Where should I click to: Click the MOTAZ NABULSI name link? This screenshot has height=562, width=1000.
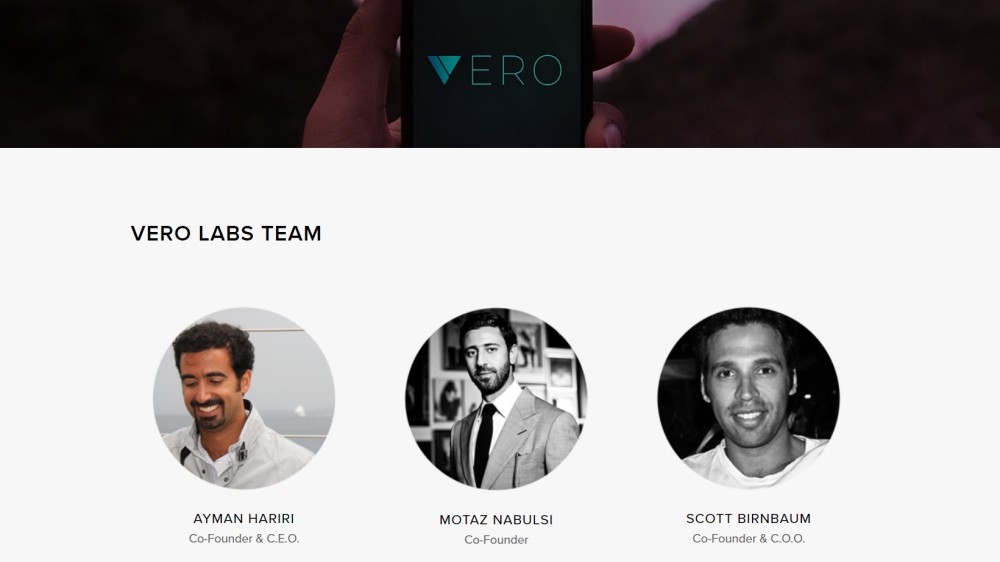pyautogui.click(x=496, y=520)
